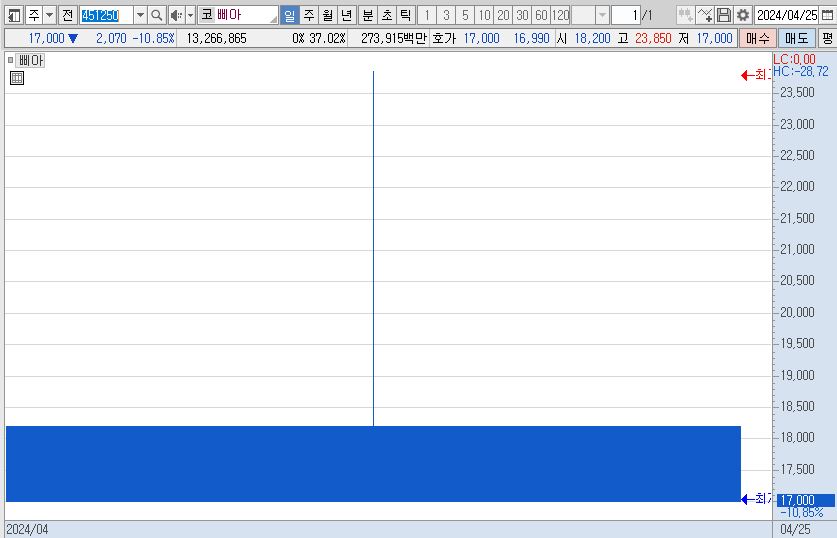
Task: Click the stock code field 451250
Action: 106,15
